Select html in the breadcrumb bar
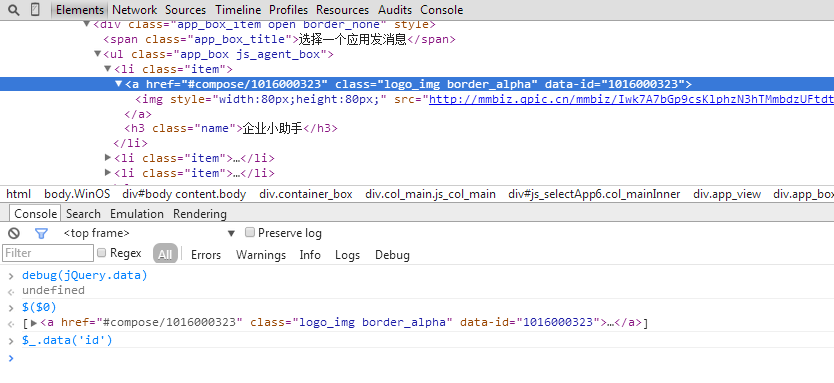The height and width of the screenshot is (383, 834). [x=19, y=194]
